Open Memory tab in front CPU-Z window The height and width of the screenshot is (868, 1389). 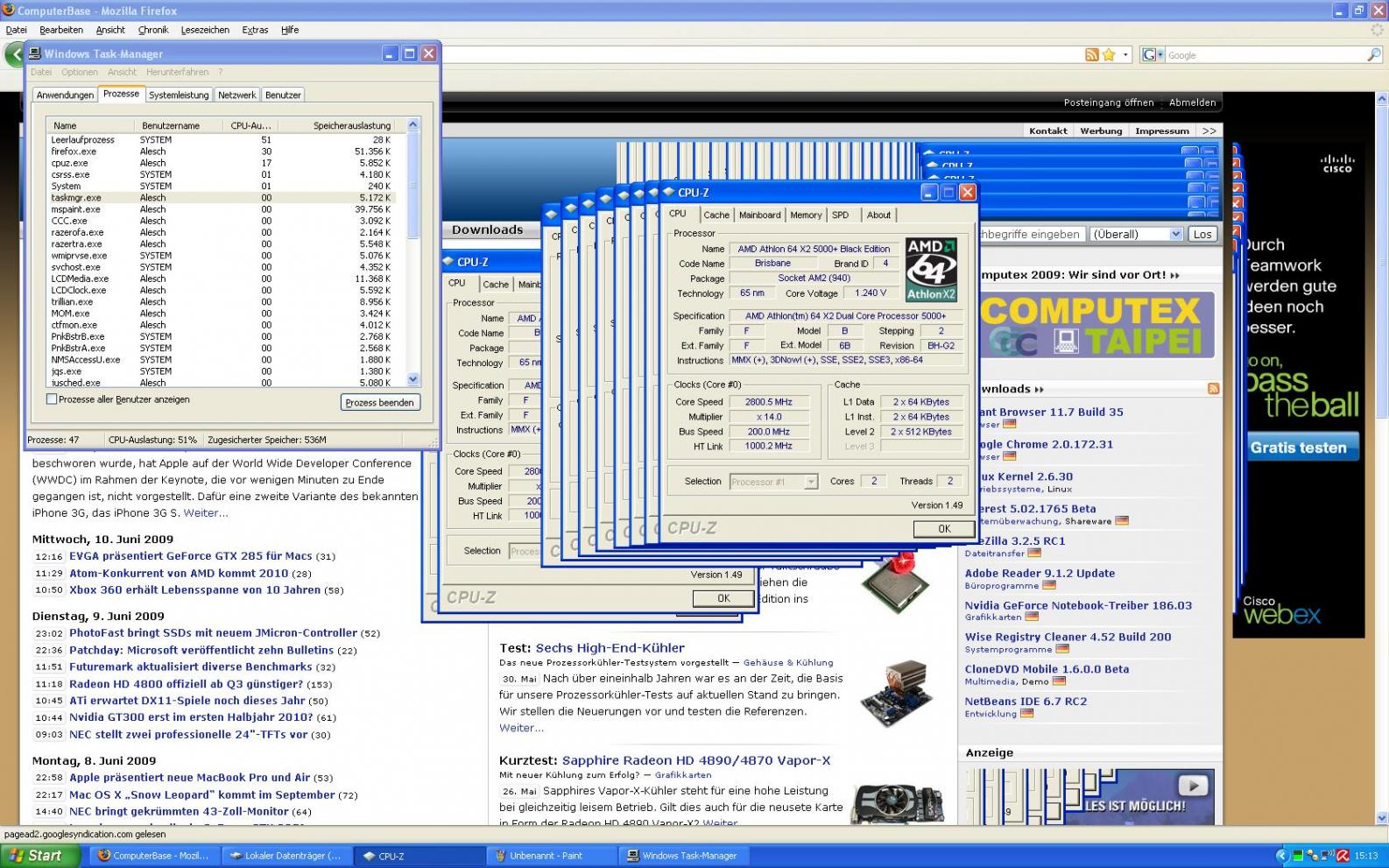click(x=806, y=215)
